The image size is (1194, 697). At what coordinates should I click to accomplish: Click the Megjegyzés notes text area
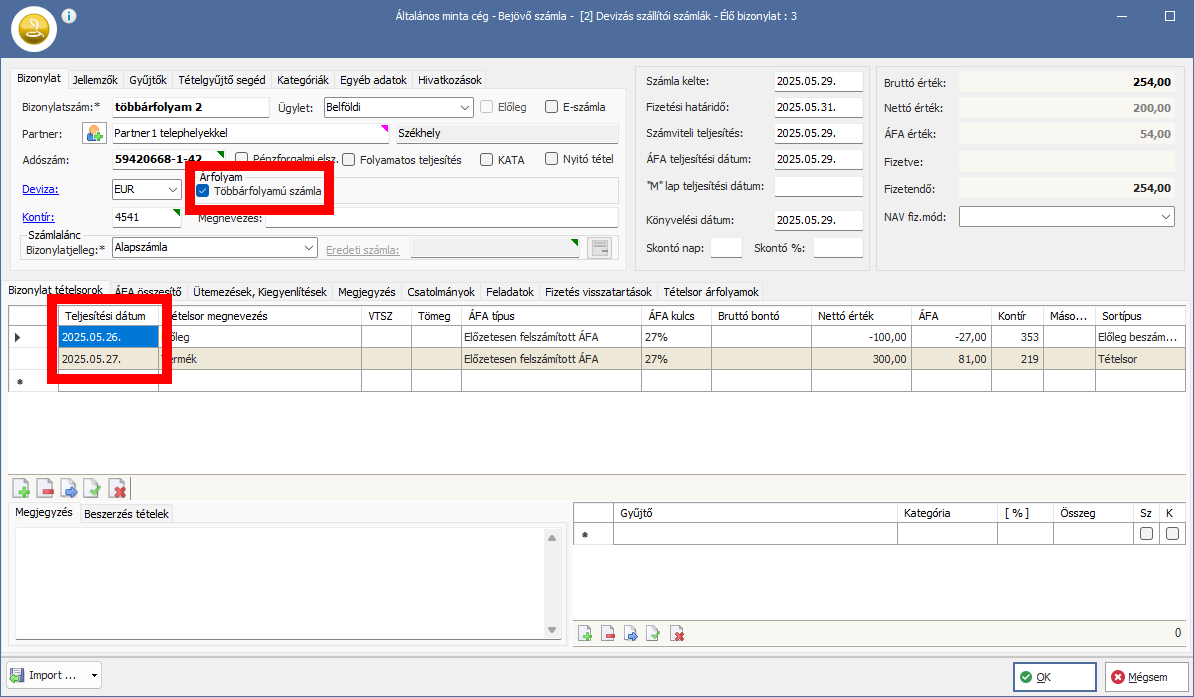tap(279, 583)
